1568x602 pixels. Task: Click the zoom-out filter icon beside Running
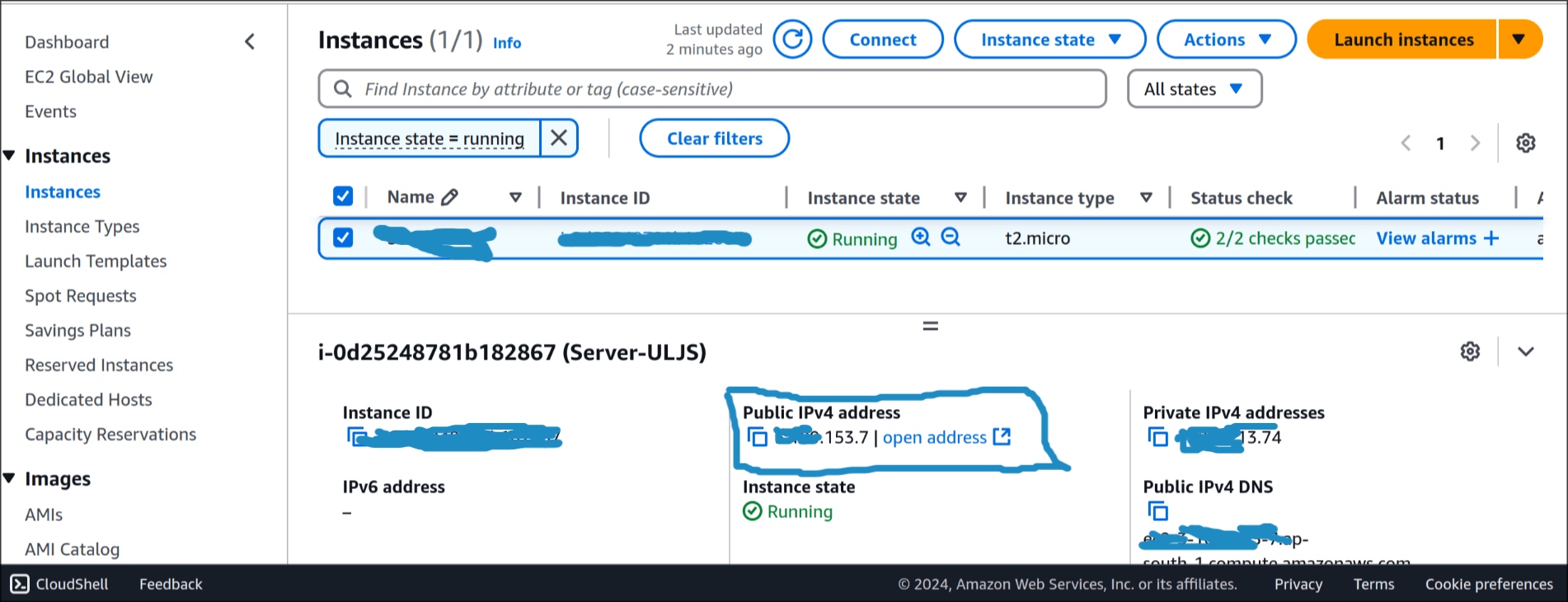951,238
